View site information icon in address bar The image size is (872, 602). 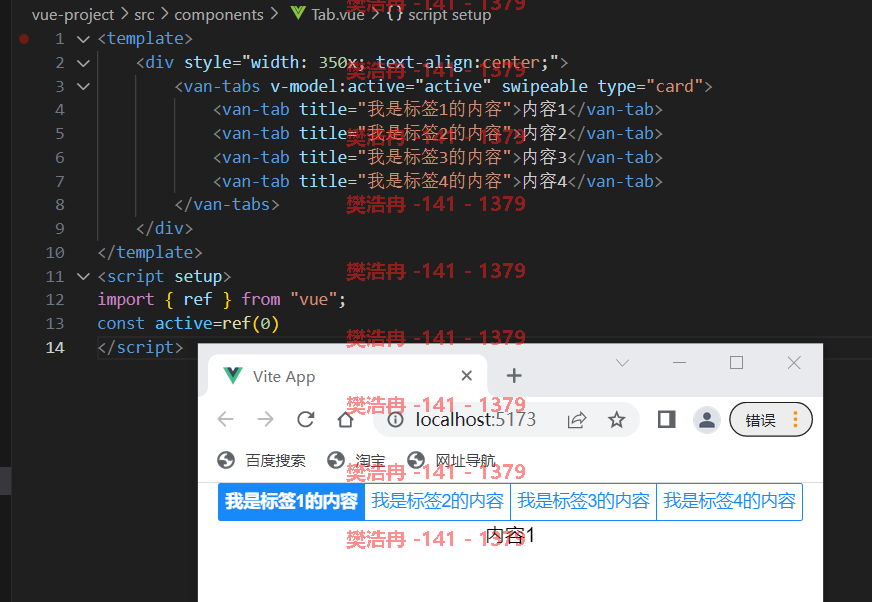click(395, 420)
